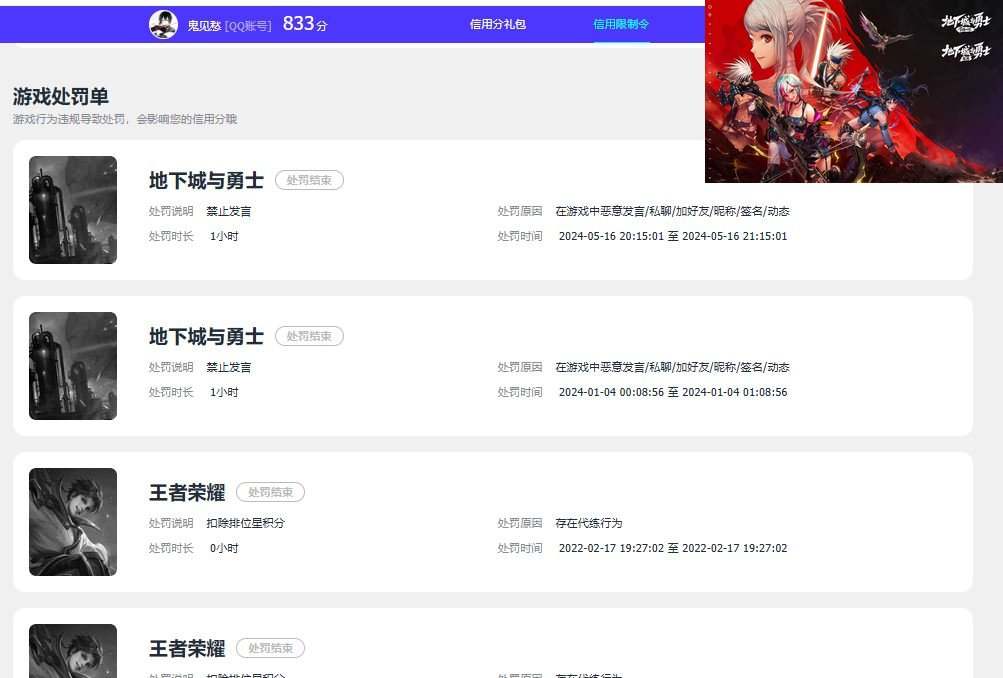
Task: Open the 信用分礼包 tab
Action: 498,24
